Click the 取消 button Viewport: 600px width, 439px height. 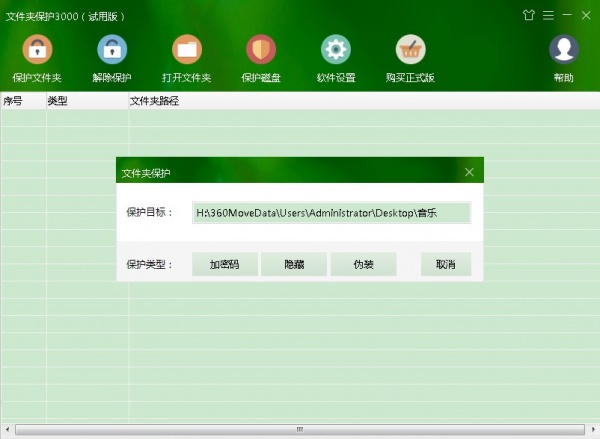(x=446, y=264)
